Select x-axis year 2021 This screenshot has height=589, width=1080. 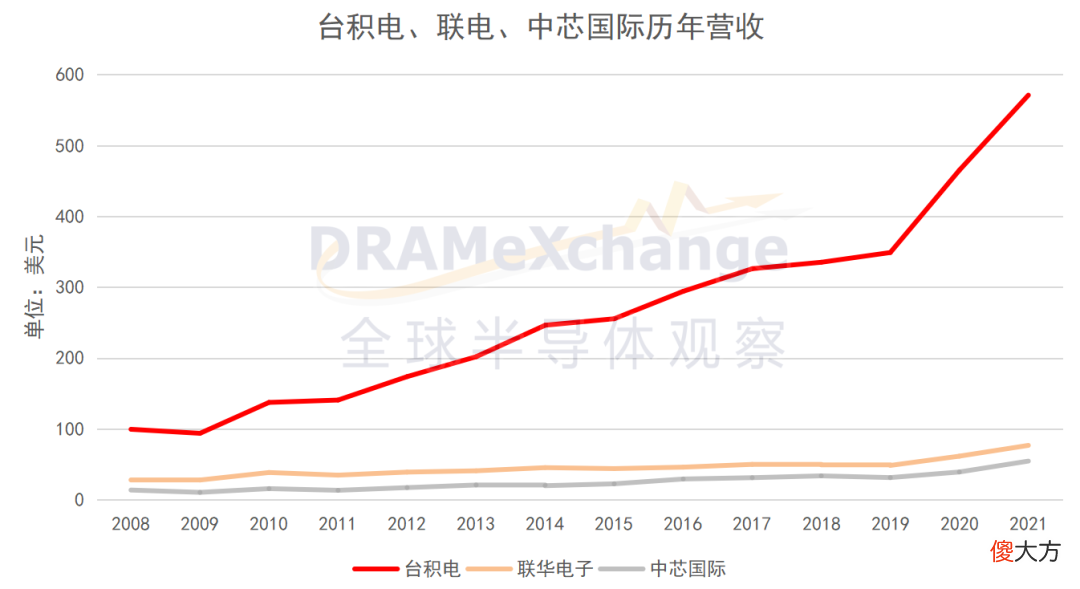1028,524
